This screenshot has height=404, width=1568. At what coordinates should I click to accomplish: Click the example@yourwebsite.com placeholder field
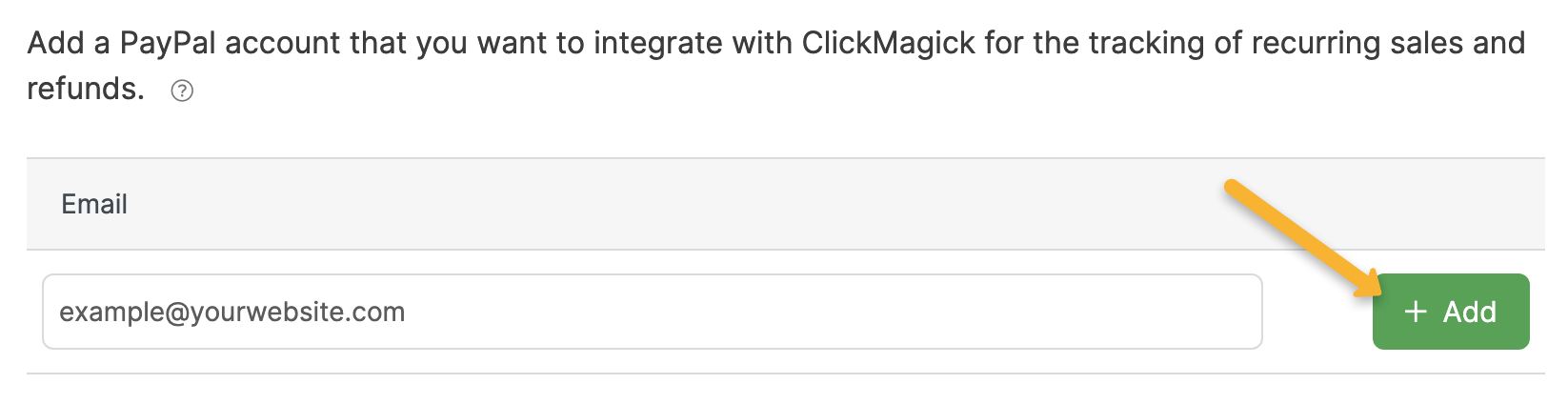click(x=652, y=312)
